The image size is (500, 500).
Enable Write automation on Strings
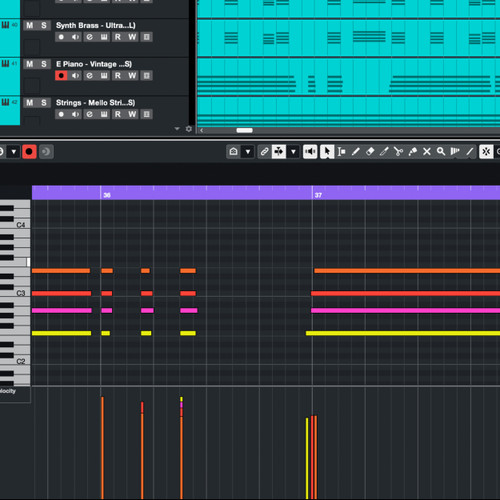coord(132,114)
